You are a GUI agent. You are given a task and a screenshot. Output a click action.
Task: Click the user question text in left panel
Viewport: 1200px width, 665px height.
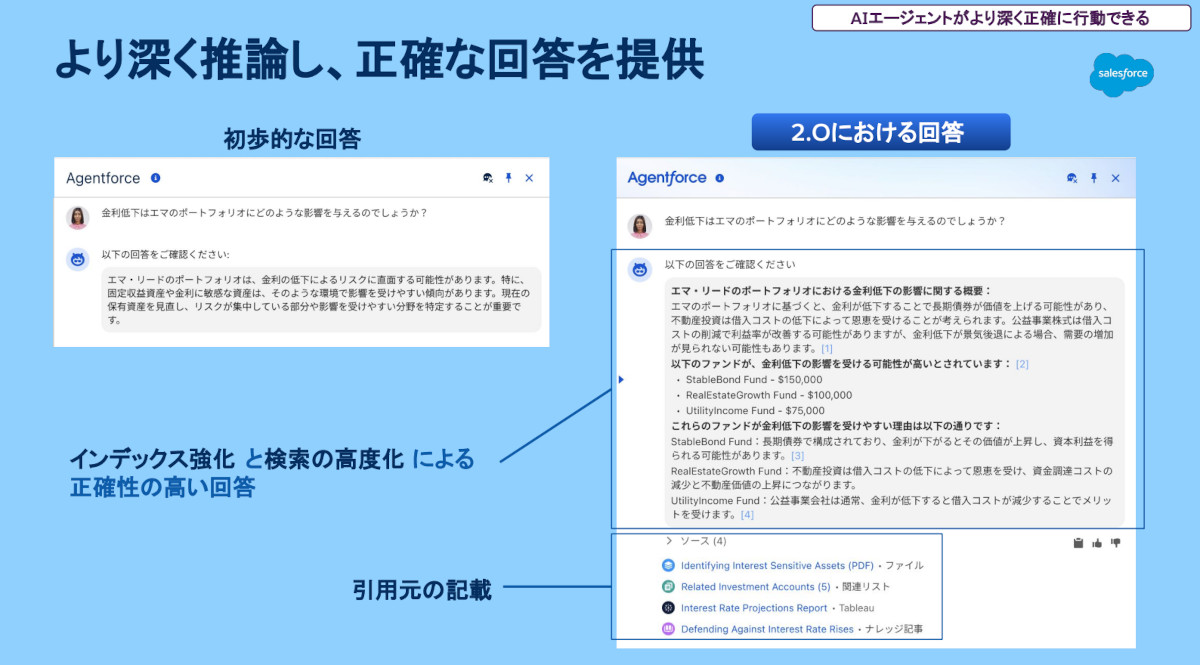pos(265,213)
